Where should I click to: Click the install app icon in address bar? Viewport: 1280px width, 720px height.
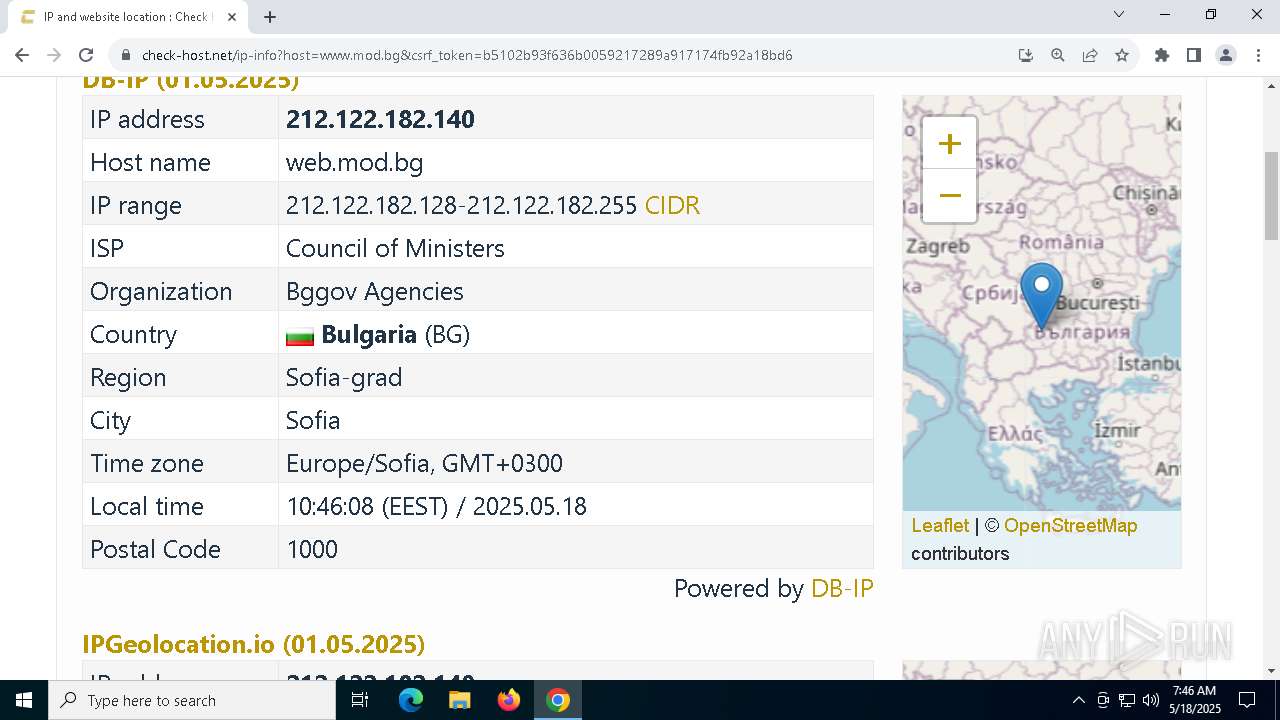tap(1026, 55)
